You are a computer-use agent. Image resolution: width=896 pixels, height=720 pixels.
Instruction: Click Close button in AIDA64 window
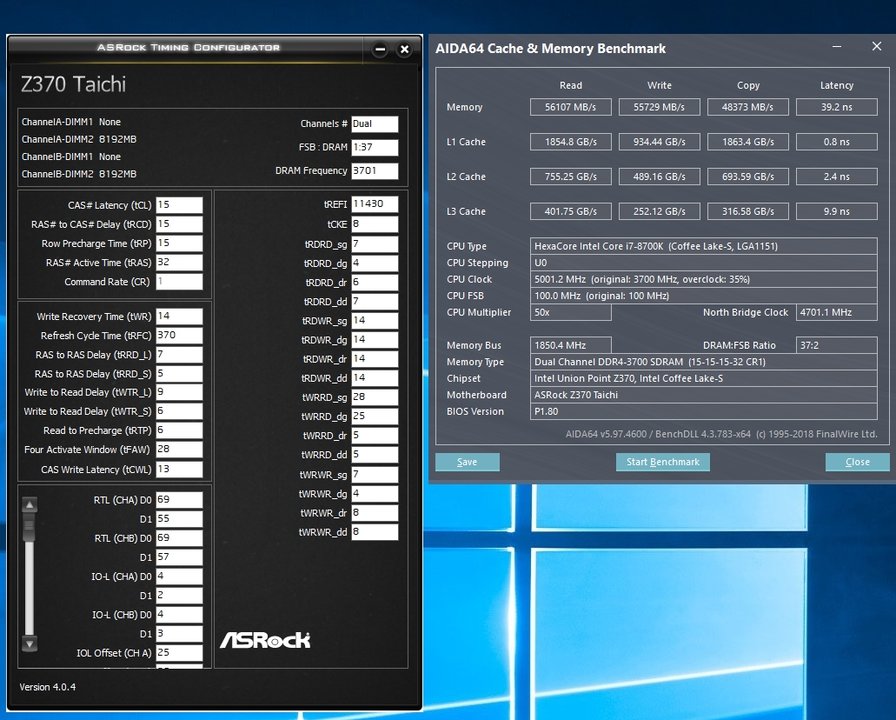pos(857,462)
